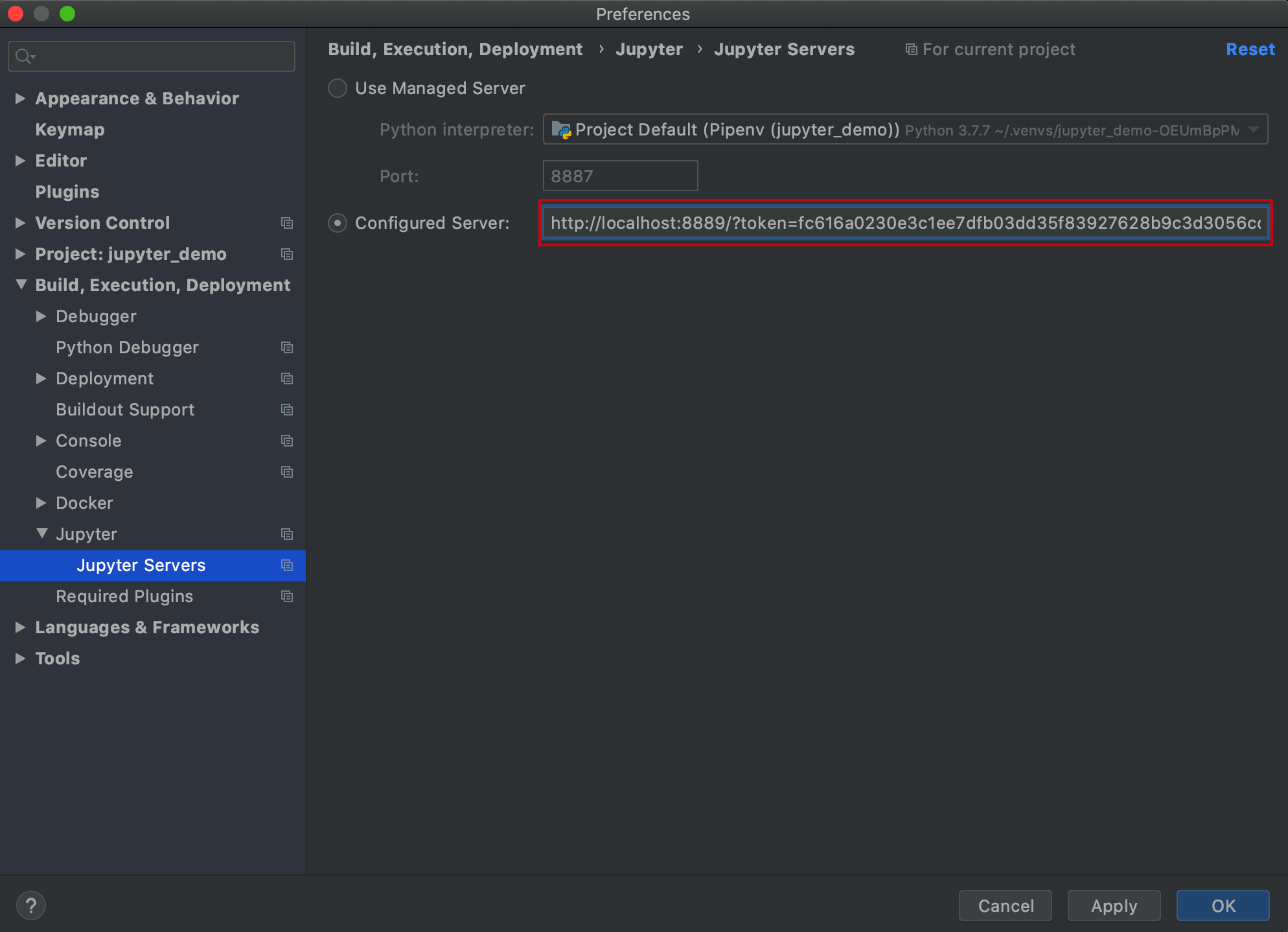Click the Preferences window title
1288x932 pixels.
643,14
